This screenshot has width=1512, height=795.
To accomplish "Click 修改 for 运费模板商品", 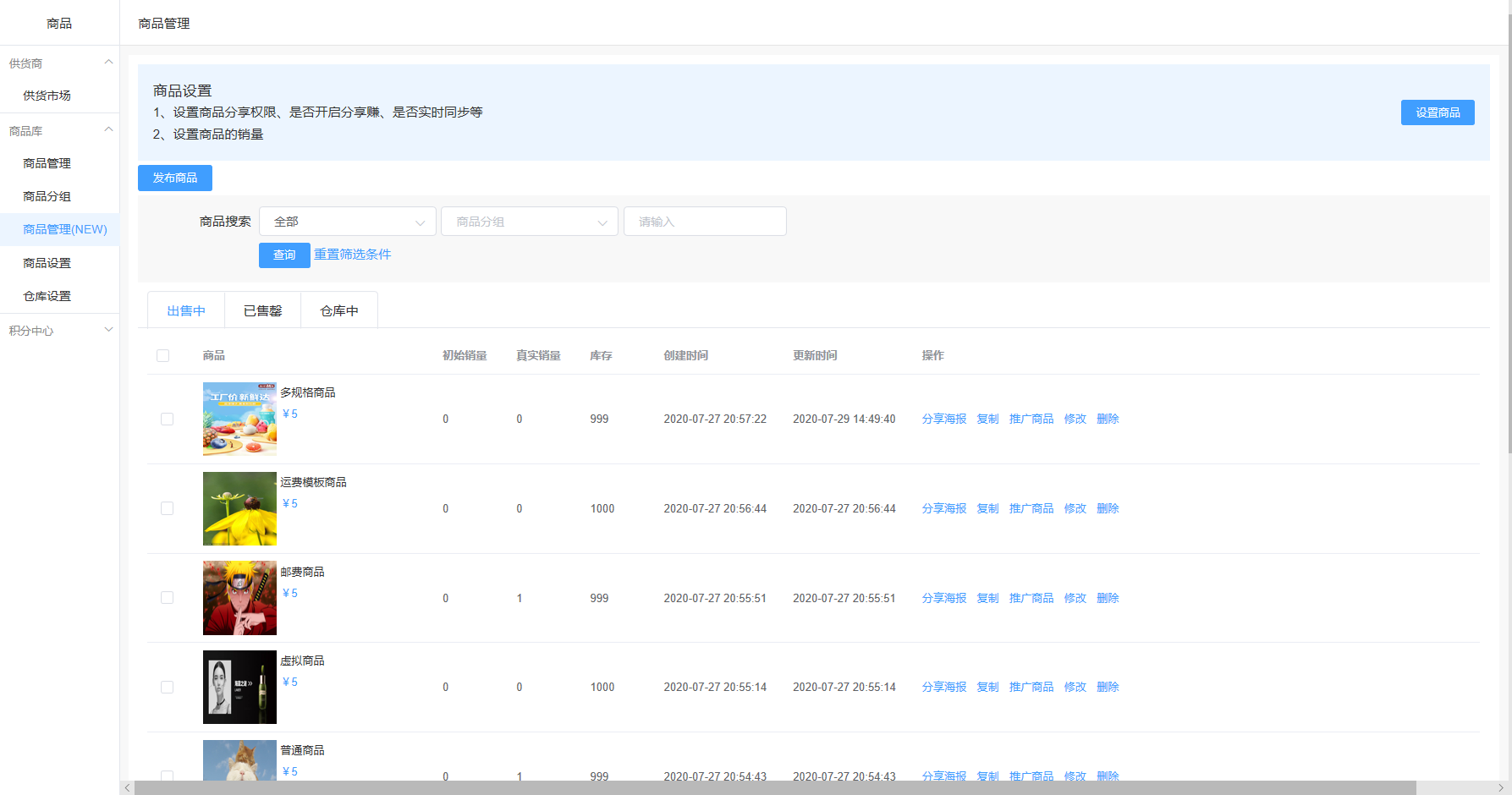I will 1075,508.
